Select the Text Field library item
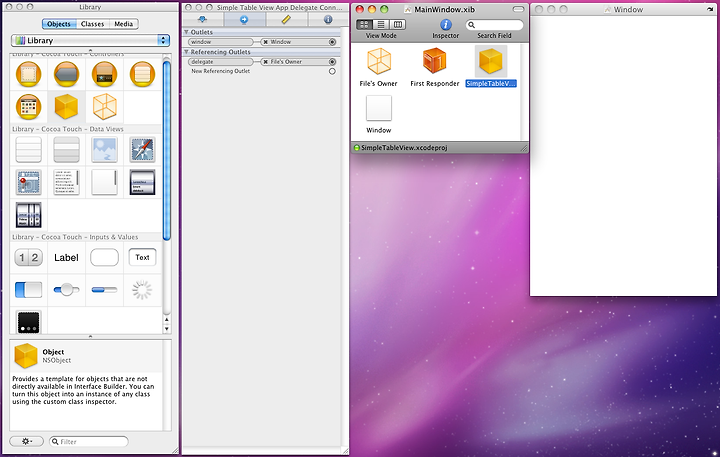 click(142, 257)
